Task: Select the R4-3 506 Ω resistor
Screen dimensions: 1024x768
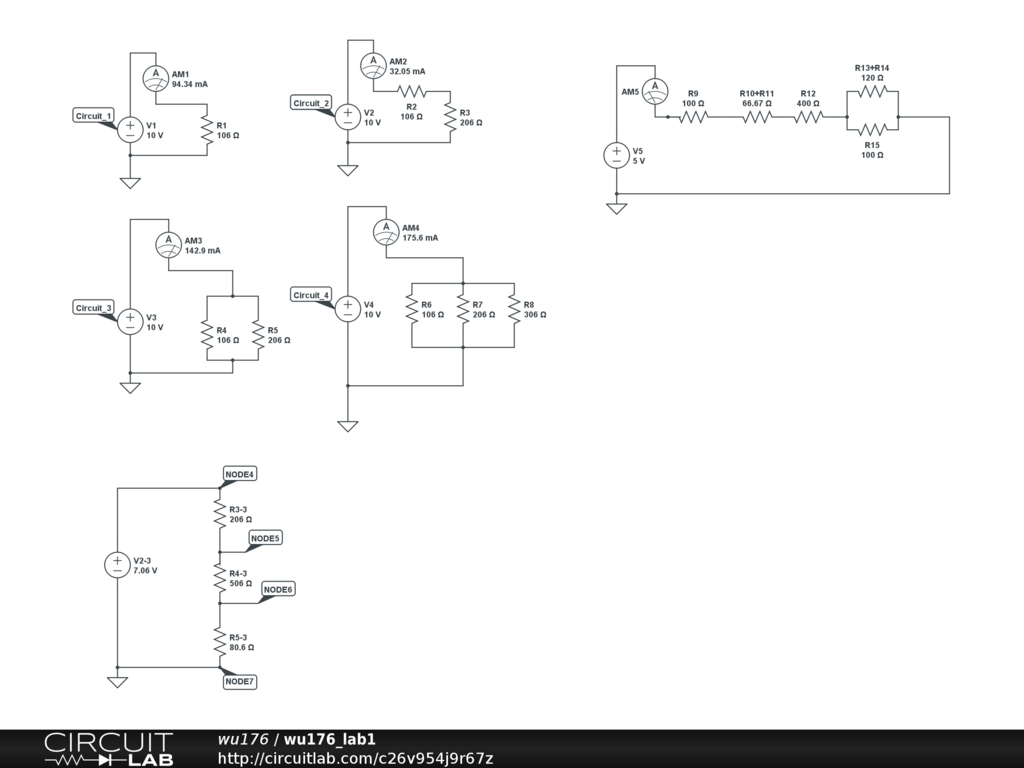Action: (219, 578)
